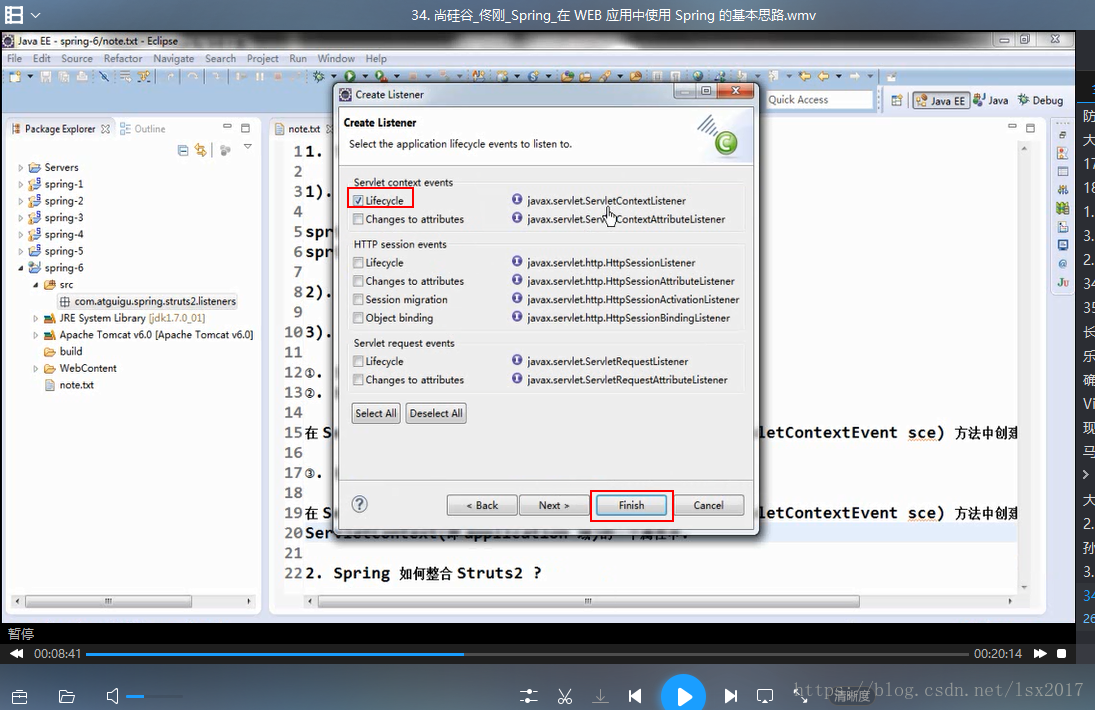Expand Apache Tomcat v6.0 library node
The image size is (1095, 710).
[x=36, y=335]
